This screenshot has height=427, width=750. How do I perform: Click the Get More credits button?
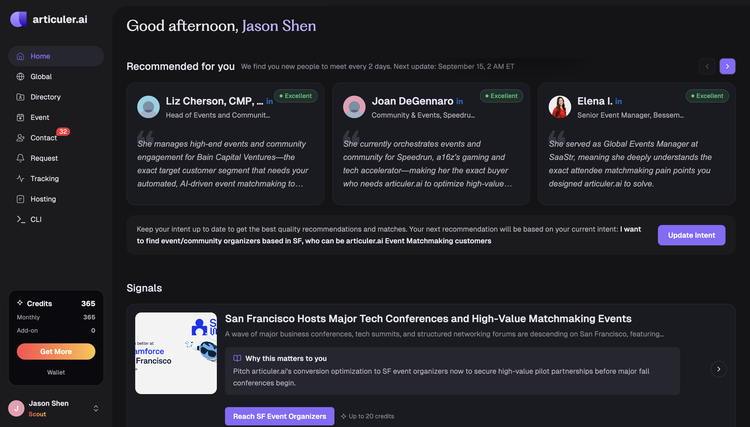56,351
